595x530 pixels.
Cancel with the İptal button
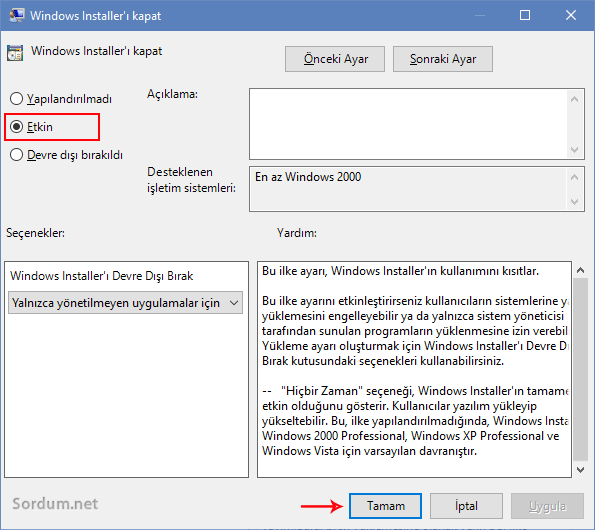click(x=466, y=506)
